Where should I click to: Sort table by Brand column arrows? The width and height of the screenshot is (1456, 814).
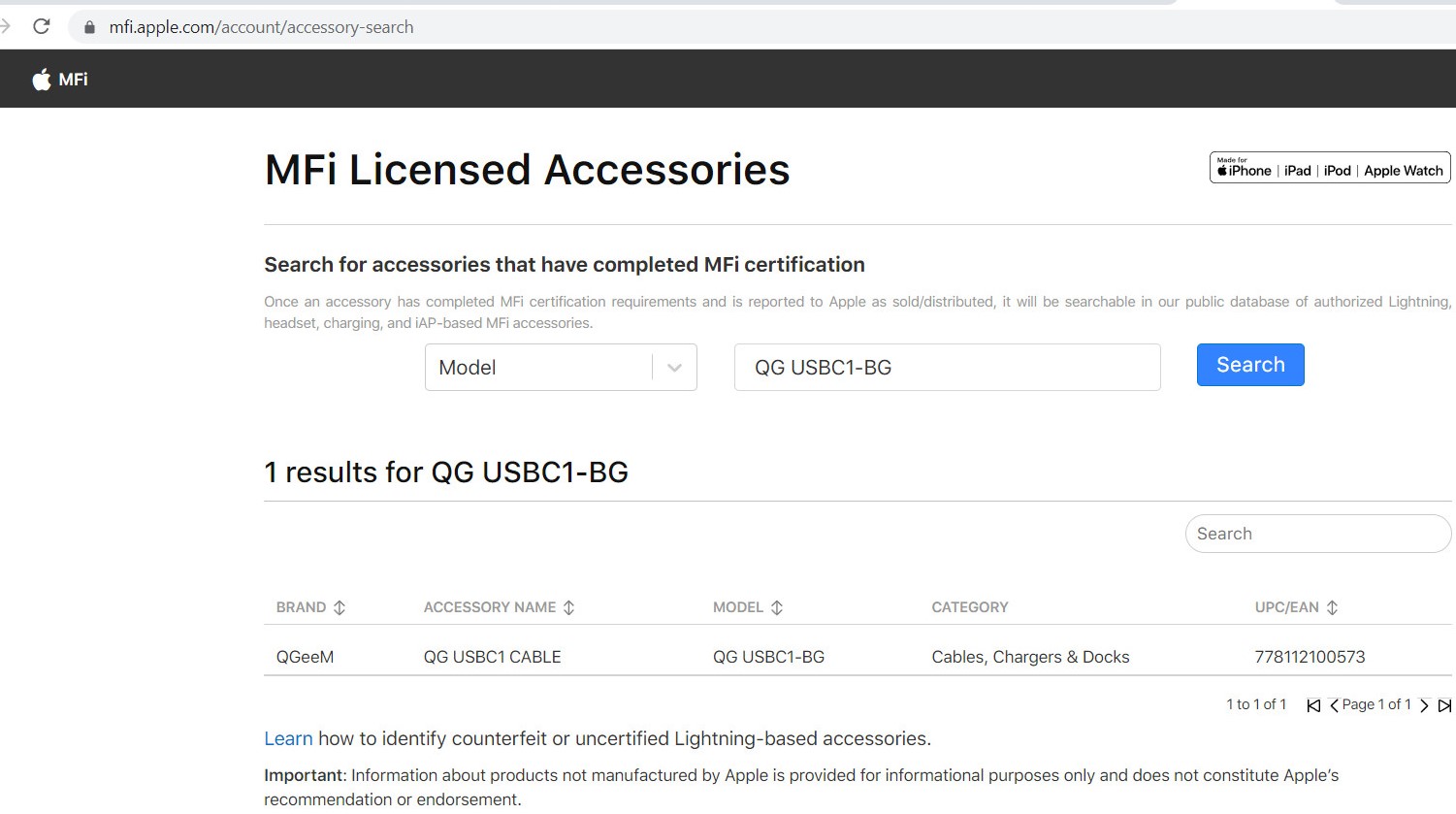click(340, 607)
